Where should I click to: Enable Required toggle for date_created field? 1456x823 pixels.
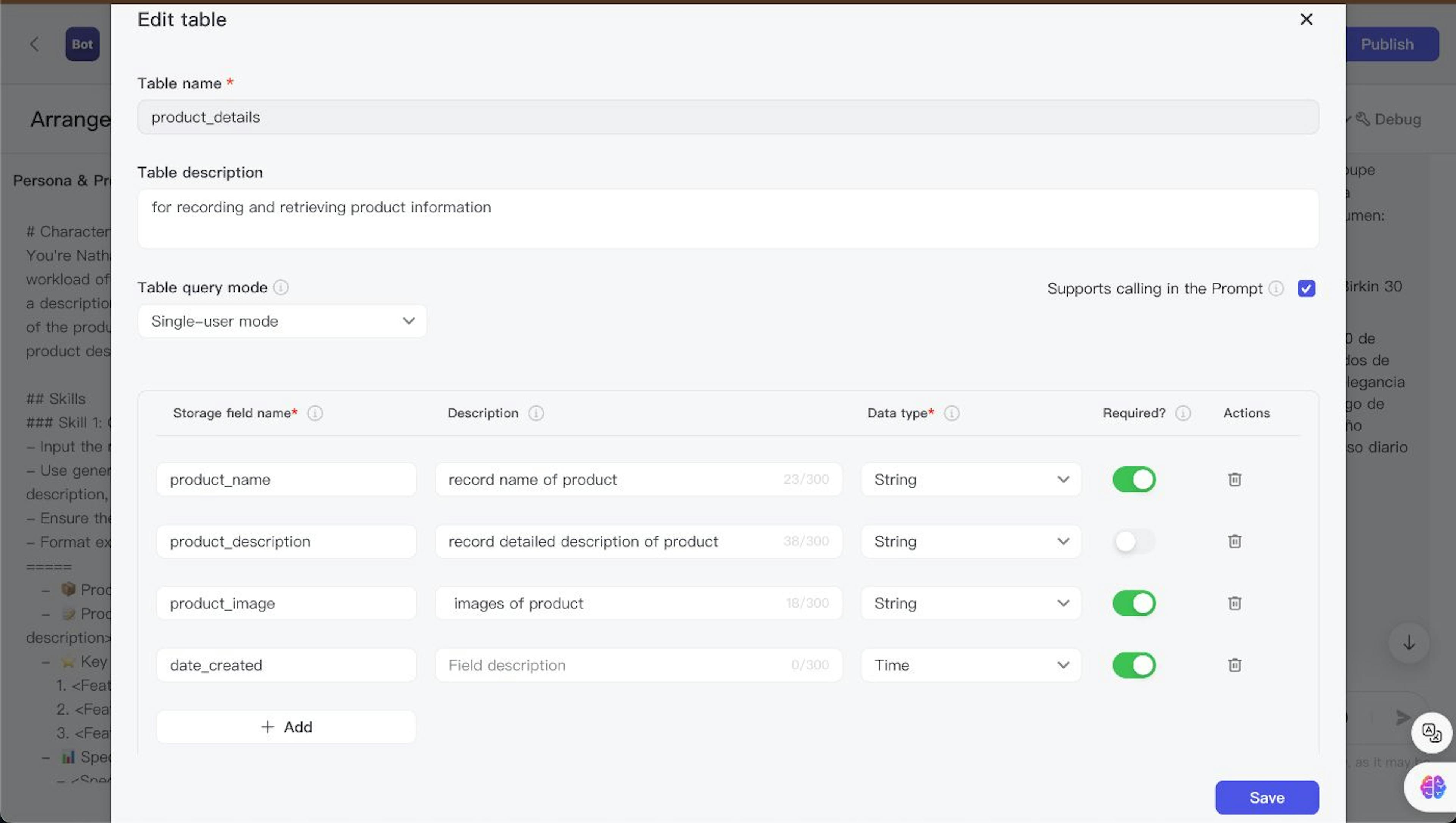[1134, 664]
